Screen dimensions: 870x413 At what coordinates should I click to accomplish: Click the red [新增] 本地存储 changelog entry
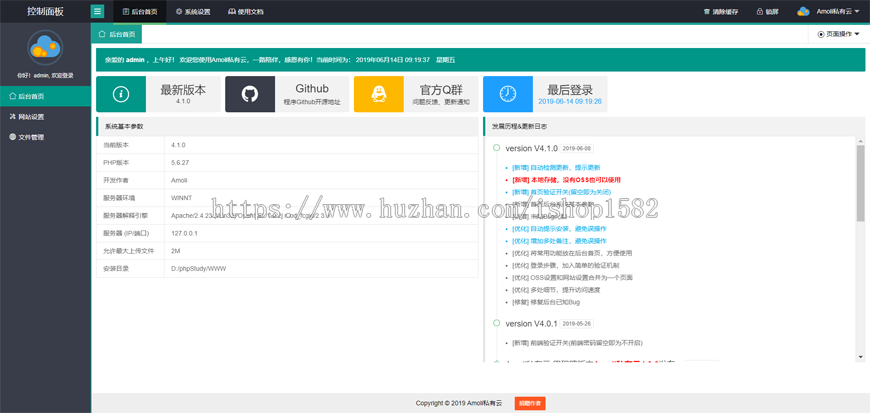[566, 180]
